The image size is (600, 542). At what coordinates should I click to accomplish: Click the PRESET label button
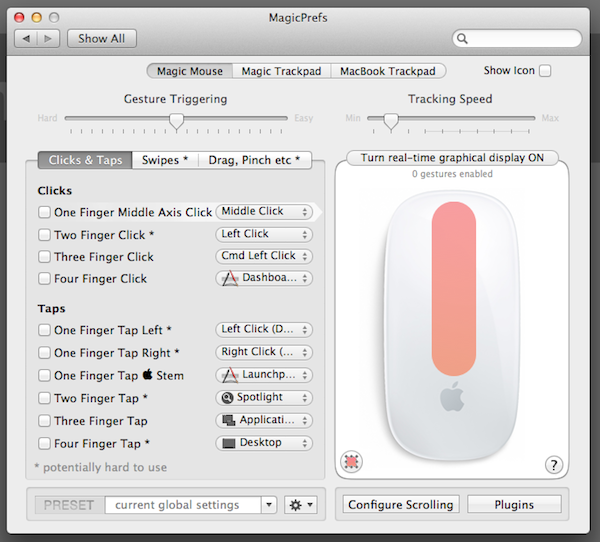click(69, 505)
